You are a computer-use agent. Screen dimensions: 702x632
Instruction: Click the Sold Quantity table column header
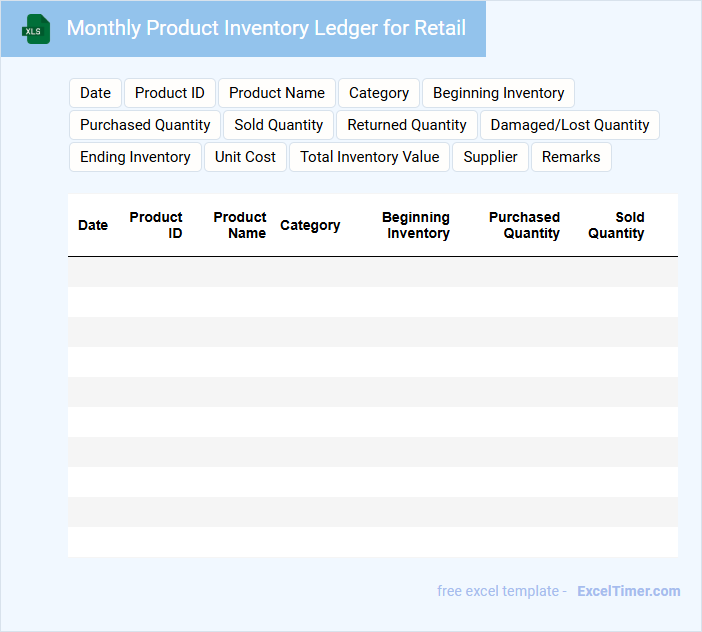616,225
